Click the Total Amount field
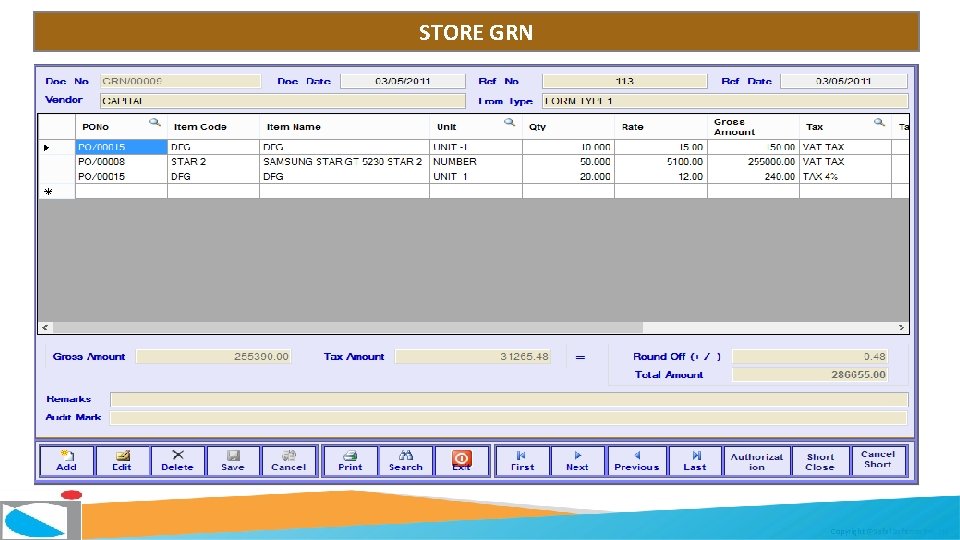Screen dimensions: 960x540 810,374
